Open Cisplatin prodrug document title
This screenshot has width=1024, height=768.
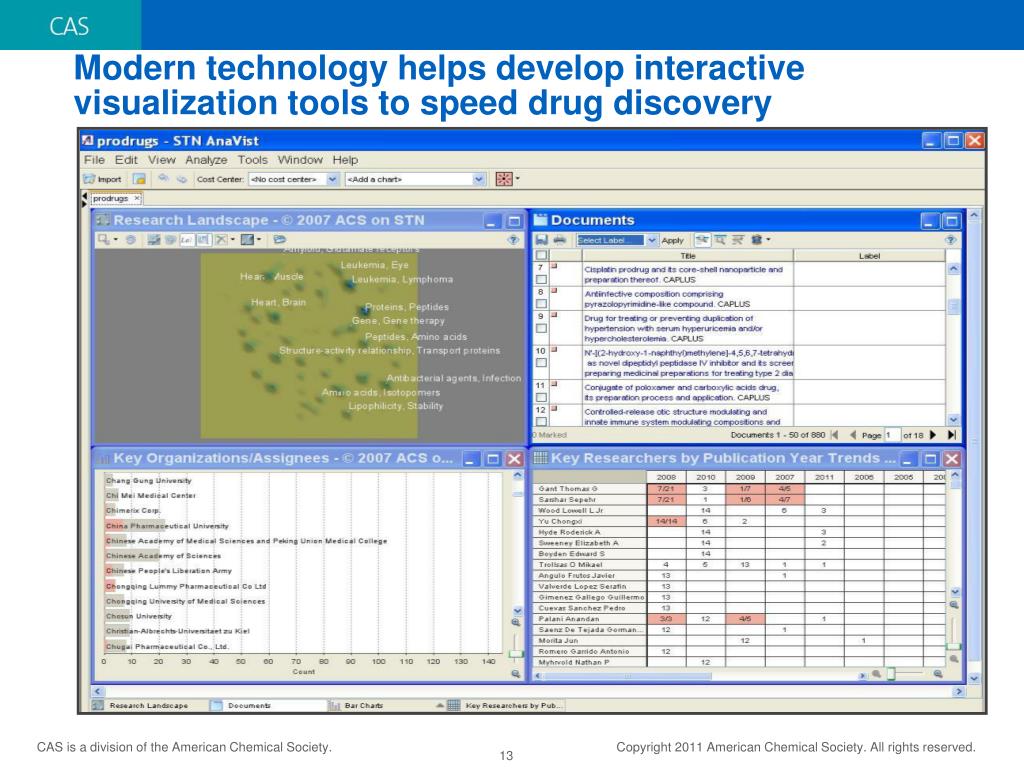[683, 274]
